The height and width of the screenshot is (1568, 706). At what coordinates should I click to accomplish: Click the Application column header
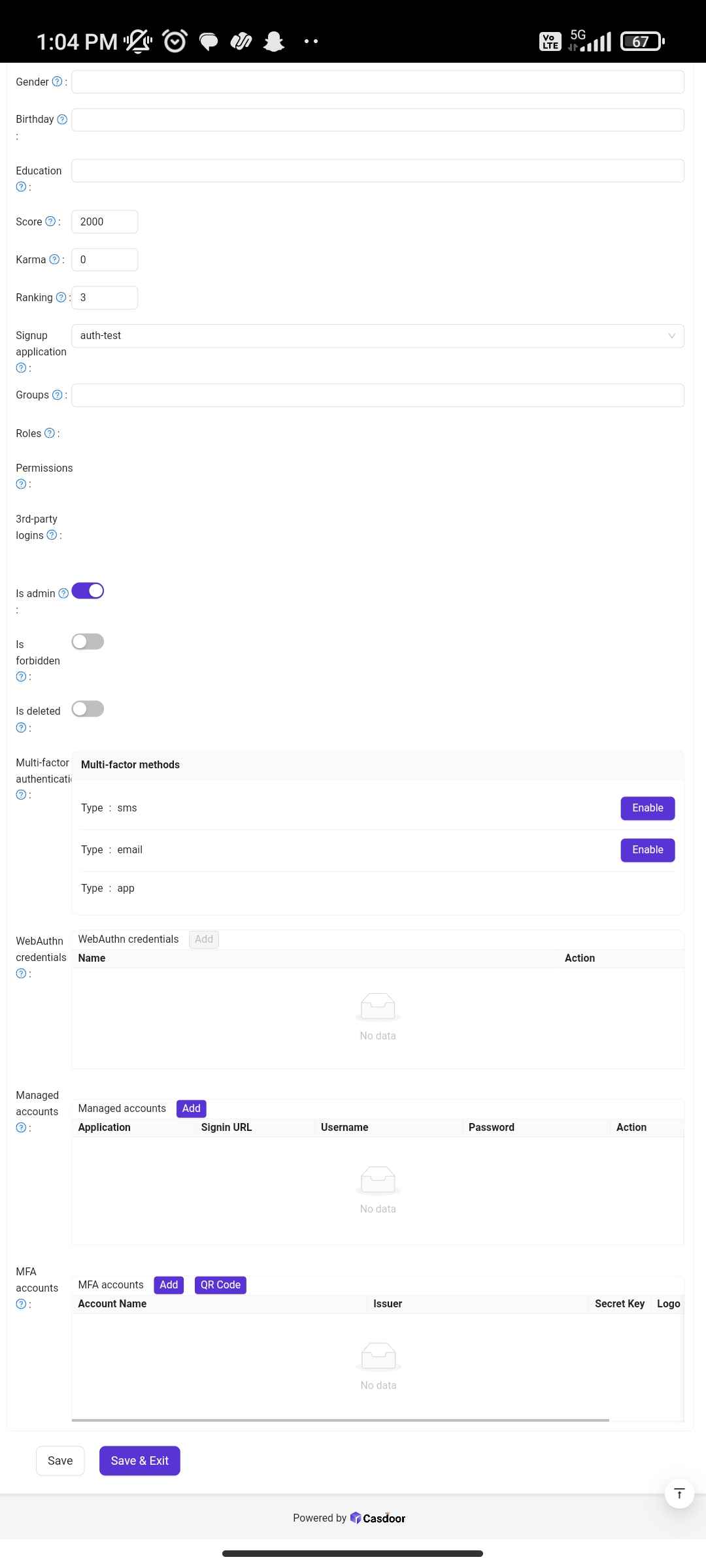point(105,1128)
